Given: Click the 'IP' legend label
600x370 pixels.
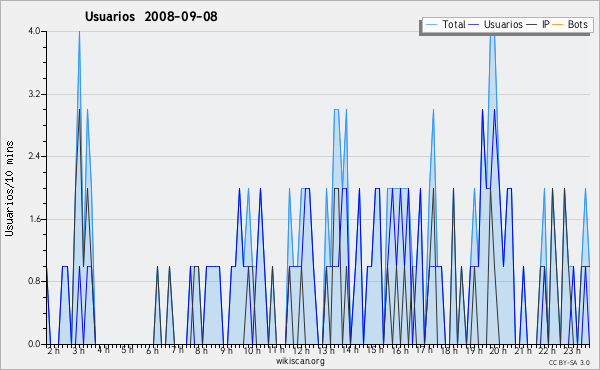Looking at the screenshot, I should pos(546,24).
